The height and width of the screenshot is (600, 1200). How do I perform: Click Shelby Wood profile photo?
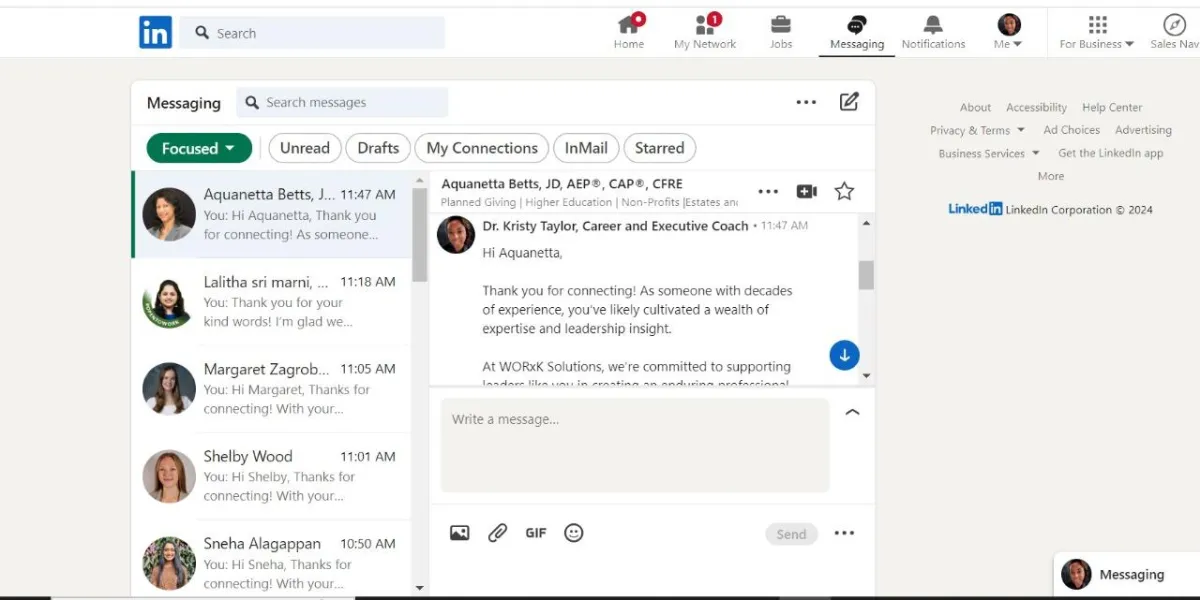point(169,476)
